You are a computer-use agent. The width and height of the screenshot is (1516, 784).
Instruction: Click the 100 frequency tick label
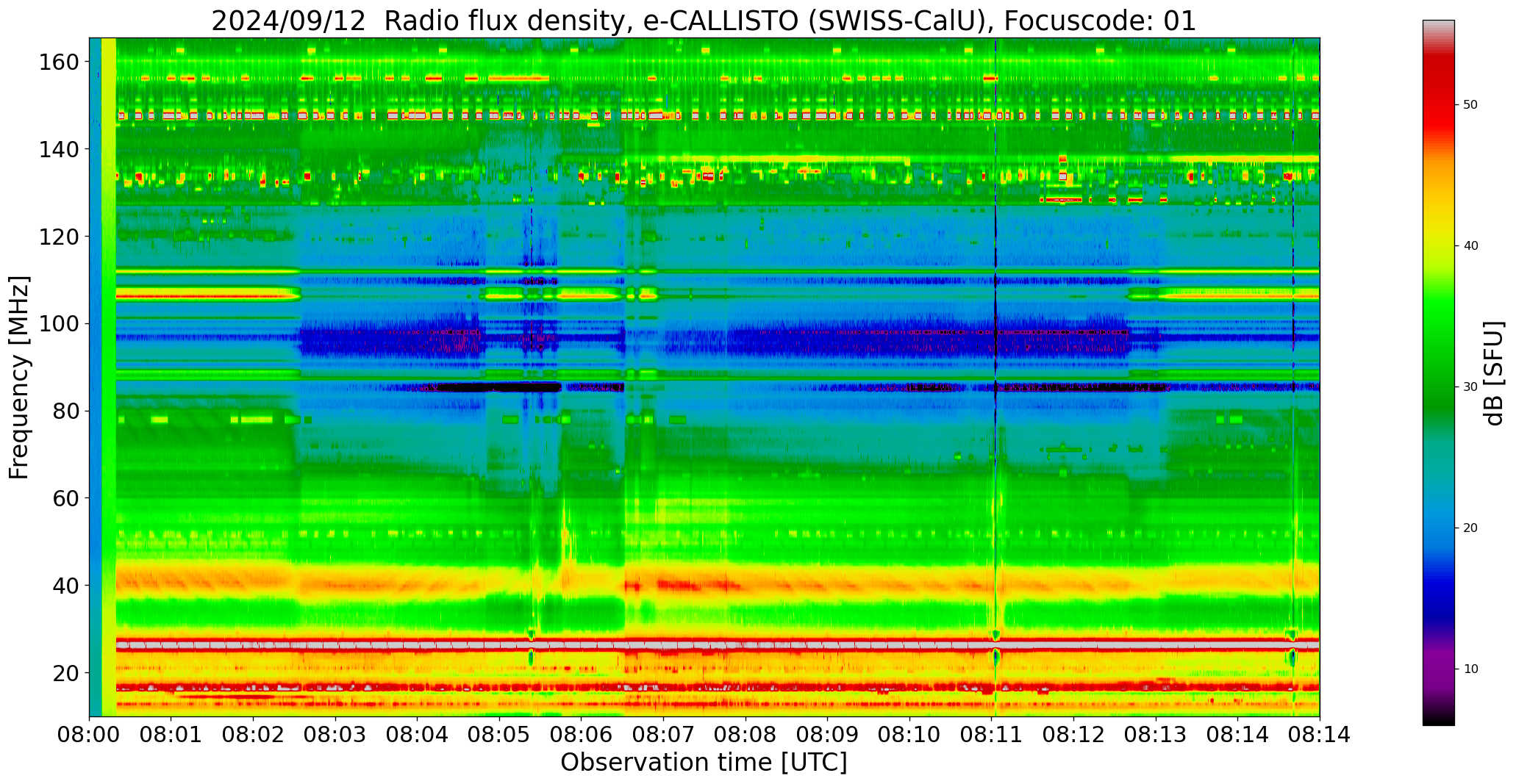point(58,324)
